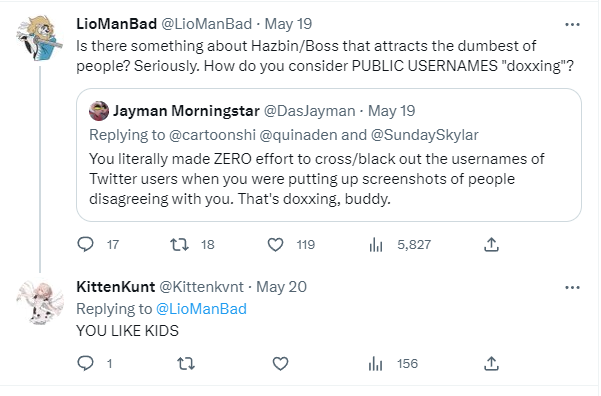The image size is (601, 396).
Task: View analytics showing 156 views
Action: click(375, 363)
